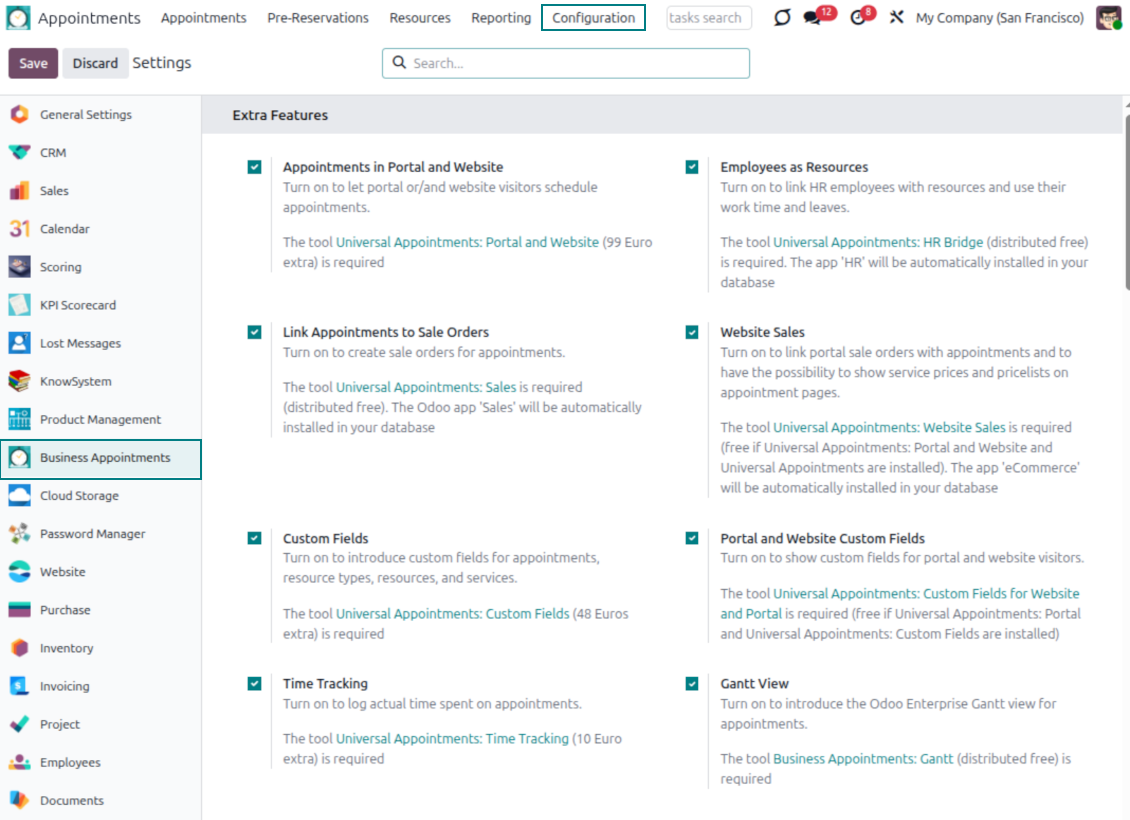This screenshot has width=1130, height=820.
Task: Open the Configuration menu
Action: point(593,18)
